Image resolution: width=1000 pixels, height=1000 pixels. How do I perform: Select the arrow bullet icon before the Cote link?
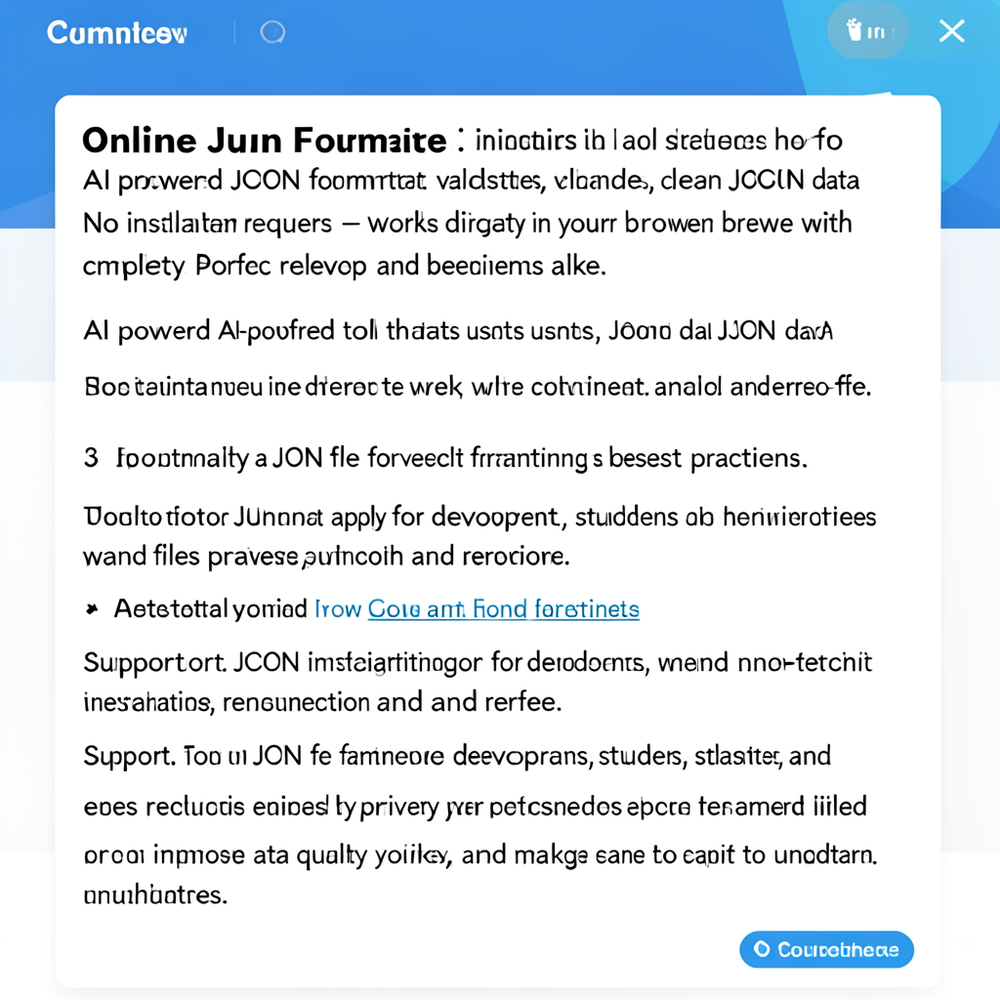[92, 608]
